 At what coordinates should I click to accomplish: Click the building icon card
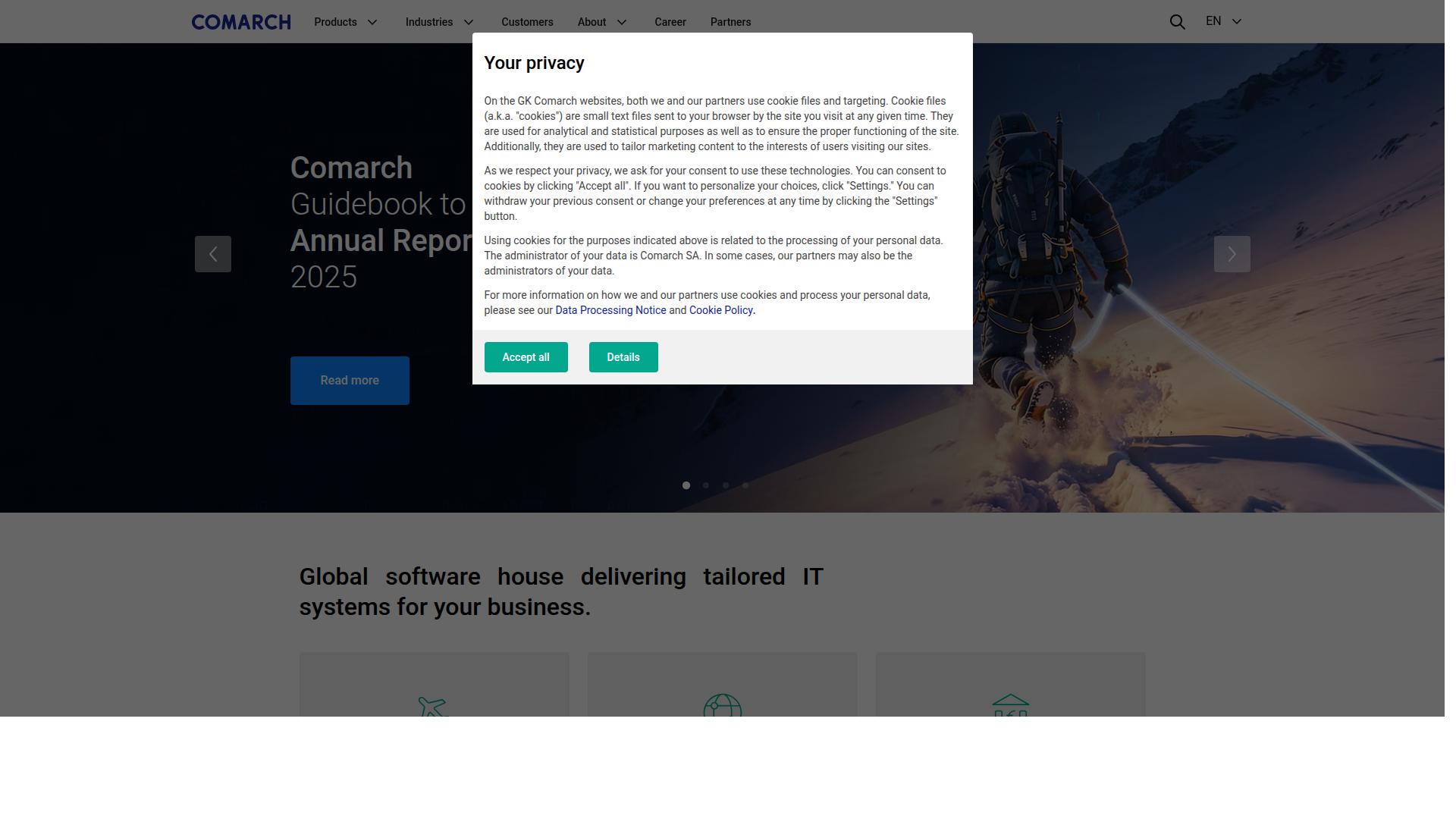tap(1011, 684)
